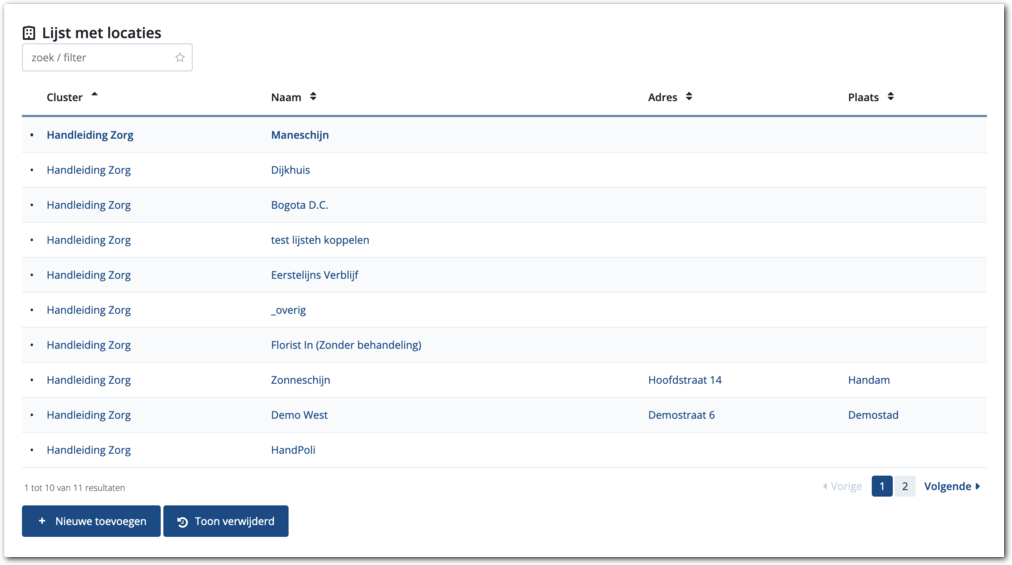Click the sort arrows next to Plaats
1012x565 pixels.
pos(890,97)
